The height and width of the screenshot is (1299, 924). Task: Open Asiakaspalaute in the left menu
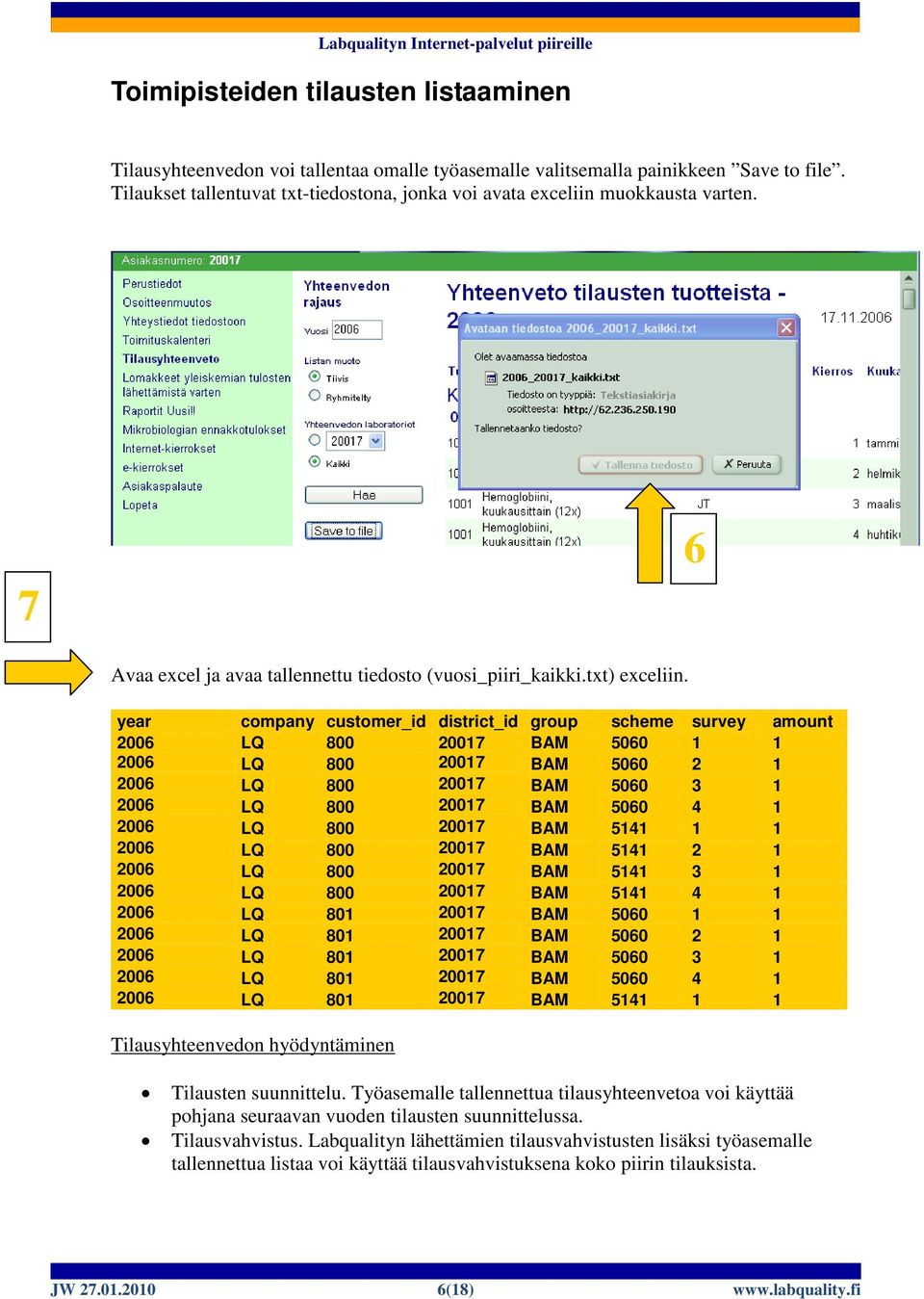point(163,486)
